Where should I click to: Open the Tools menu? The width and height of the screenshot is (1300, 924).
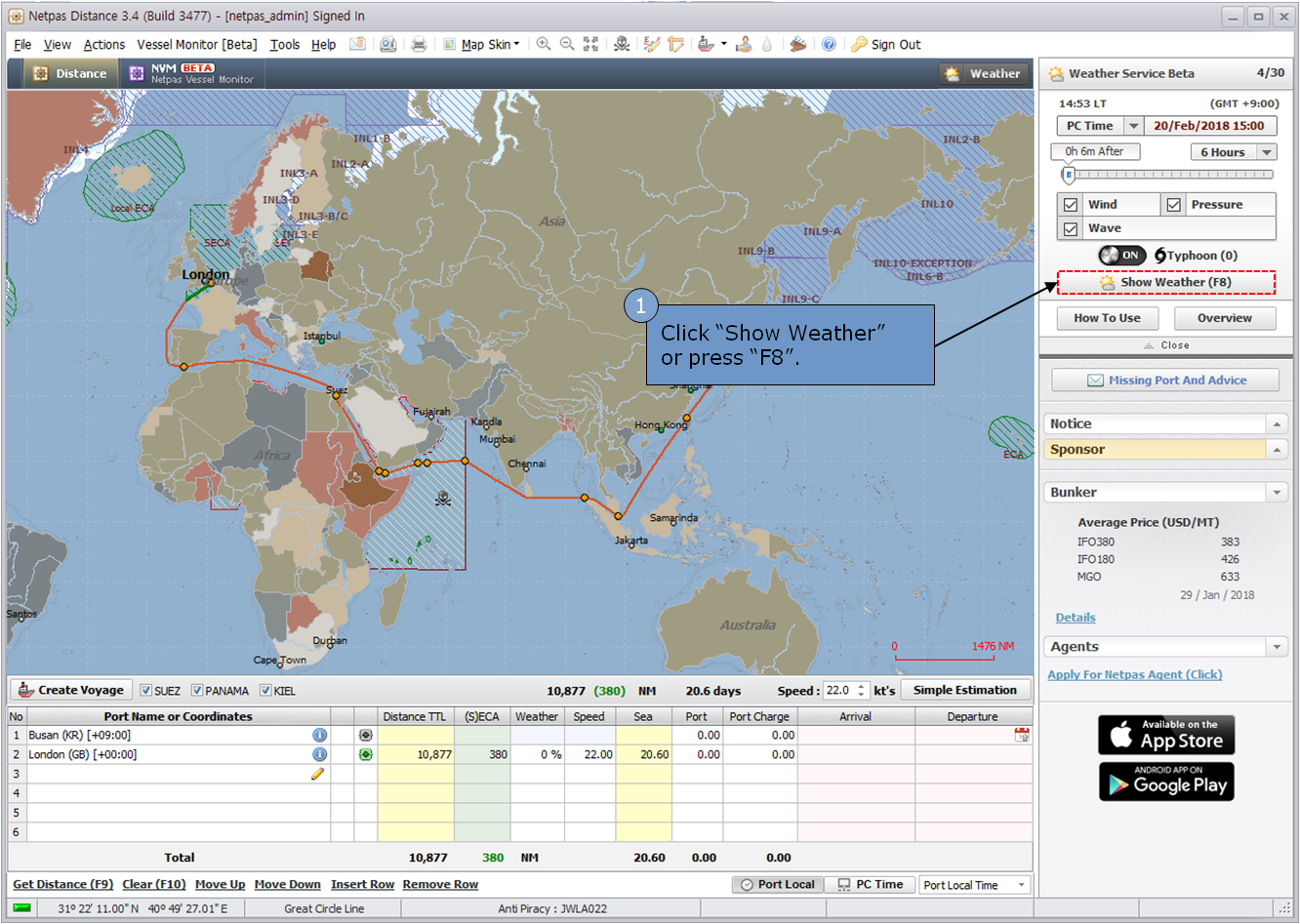tap(285, 45)
